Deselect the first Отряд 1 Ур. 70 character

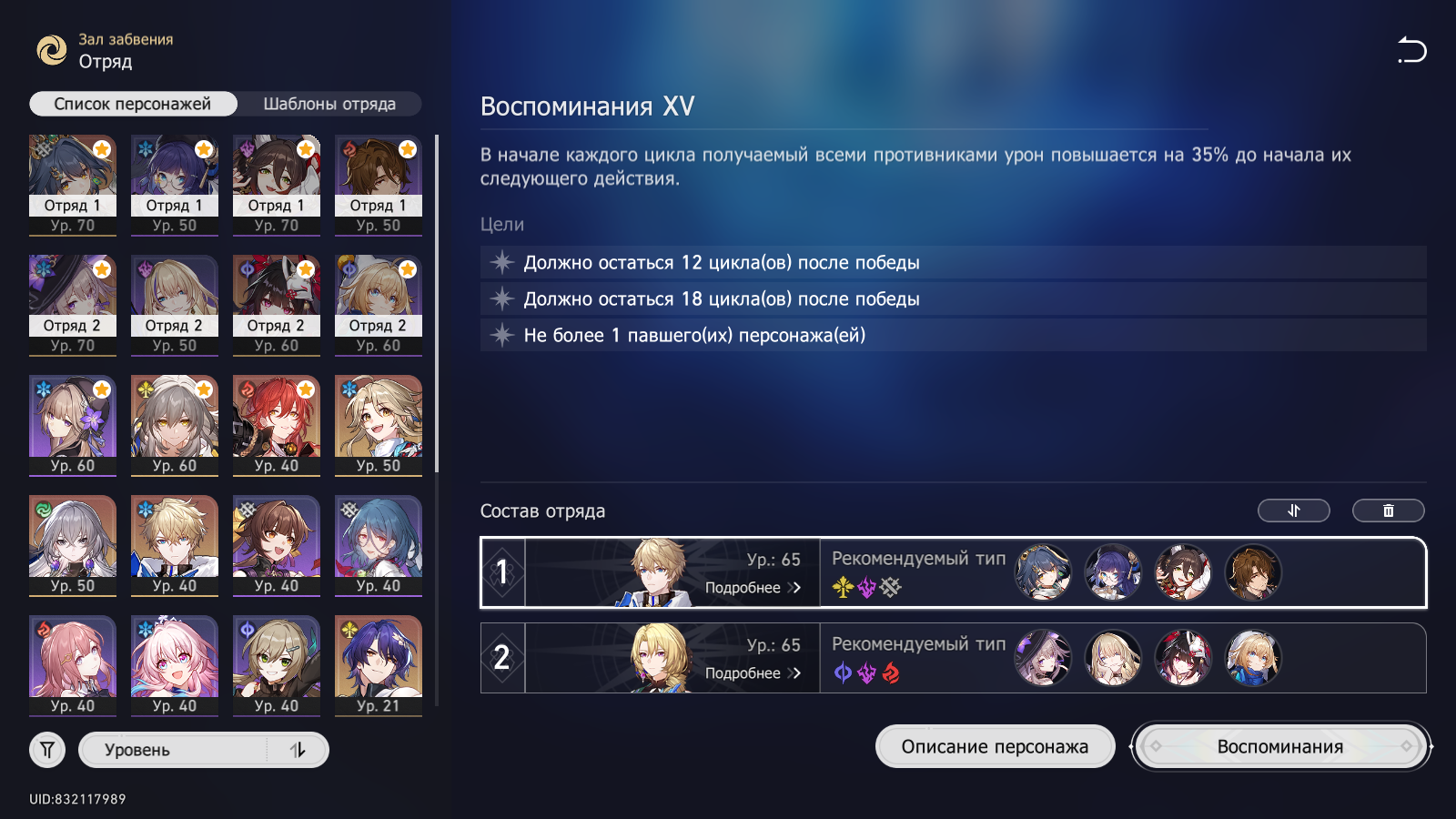coord(73,186)
